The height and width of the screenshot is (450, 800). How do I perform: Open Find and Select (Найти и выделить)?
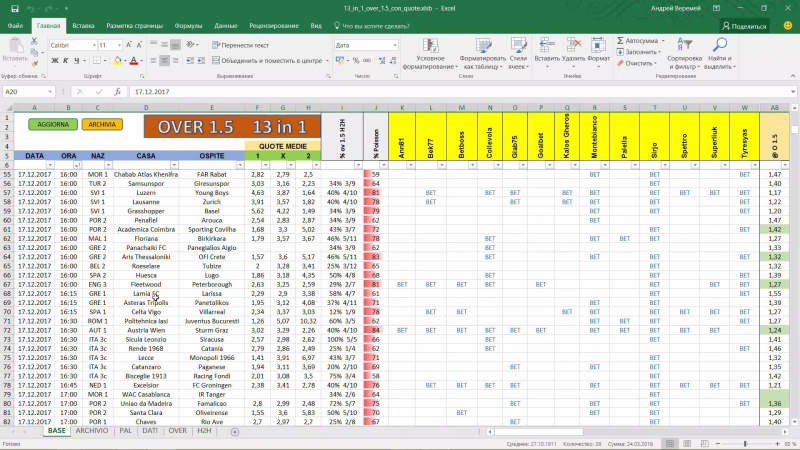[719, 54]
